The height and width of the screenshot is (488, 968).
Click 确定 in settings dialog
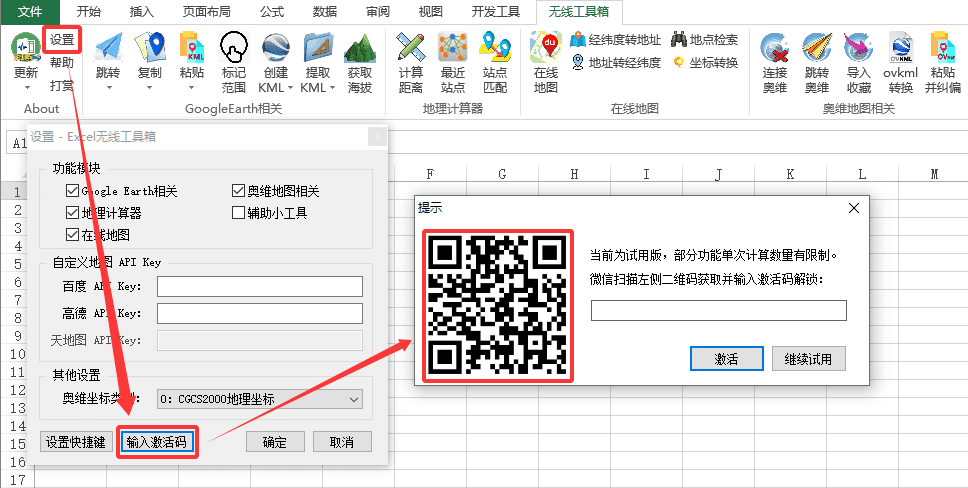point(275,442)
